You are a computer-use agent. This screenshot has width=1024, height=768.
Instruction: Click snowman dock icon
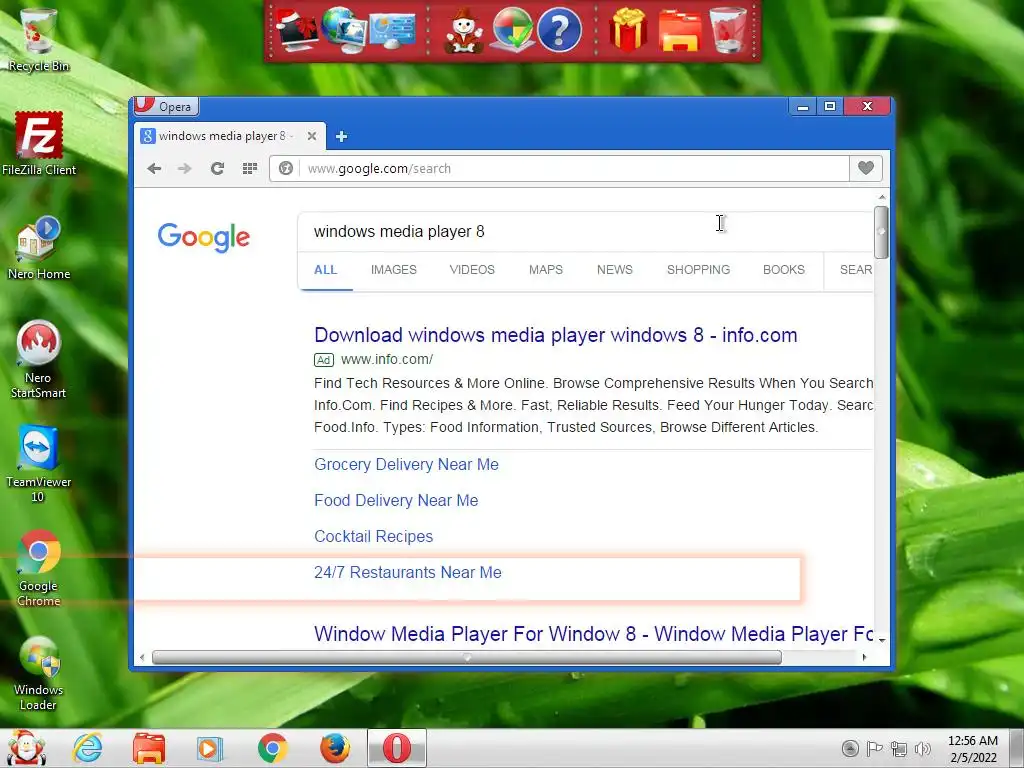pyautogui.click(x=464, y=31)
